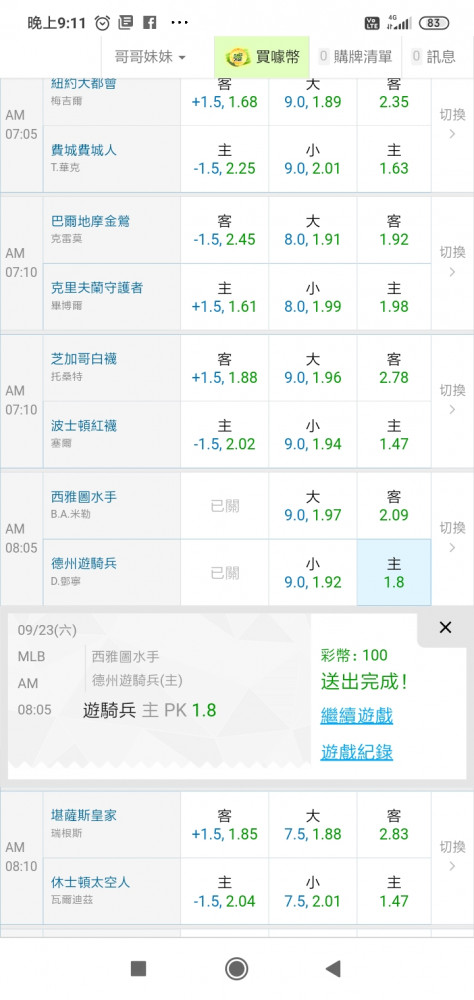The image size is (474, 1000).
Task: Expand 切換 for White Sox vs Red Sox
Action: click(452, 400)
